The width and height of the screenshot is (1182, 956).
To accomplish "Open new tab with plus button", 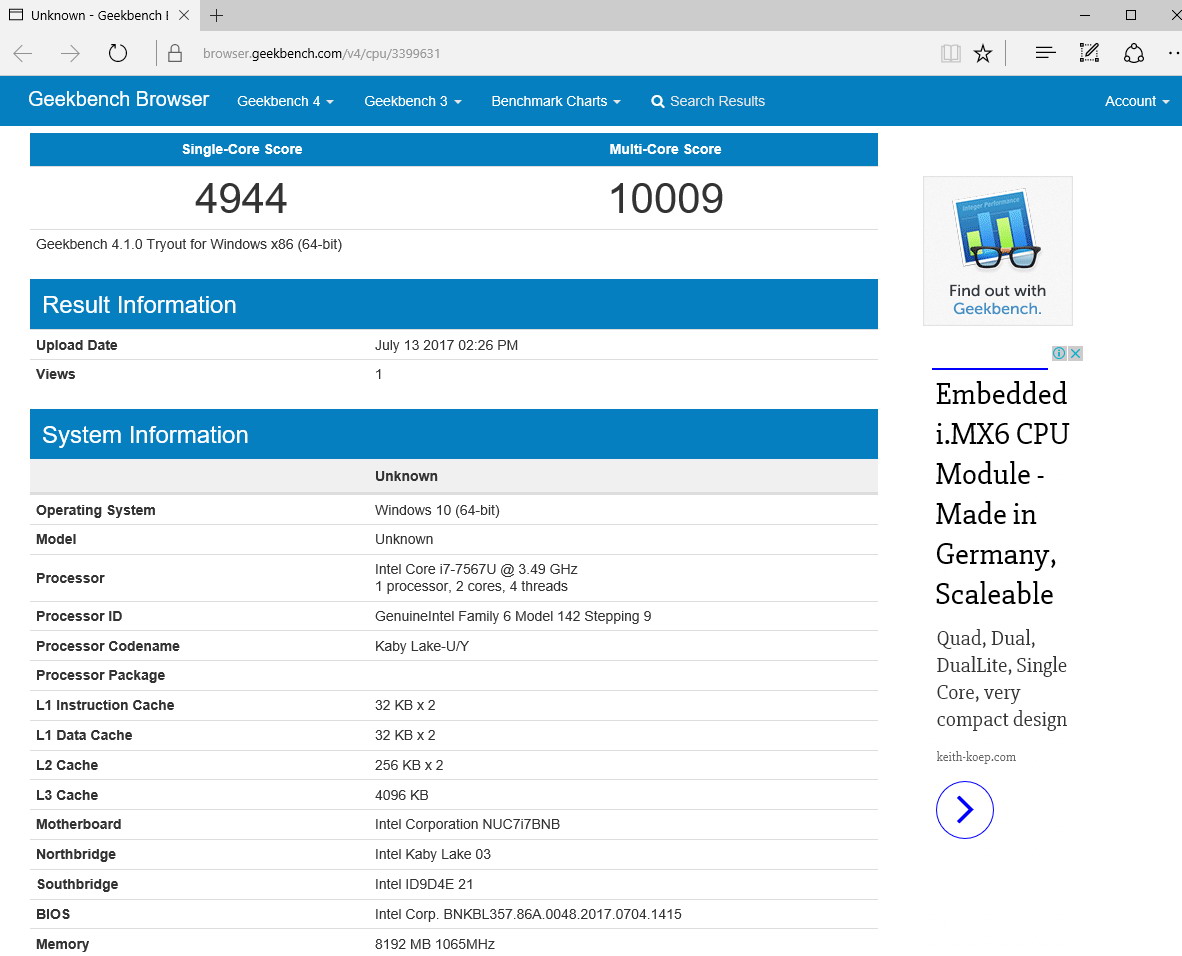I will 216,15.
